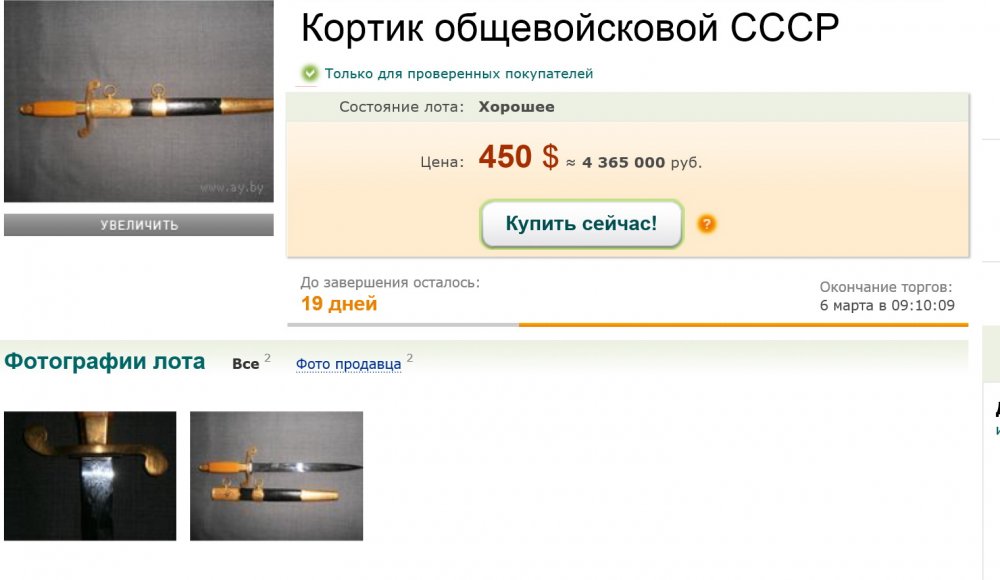Switch to Фото продавца tab
1000x580 pixels.
(x=348, y=364)
